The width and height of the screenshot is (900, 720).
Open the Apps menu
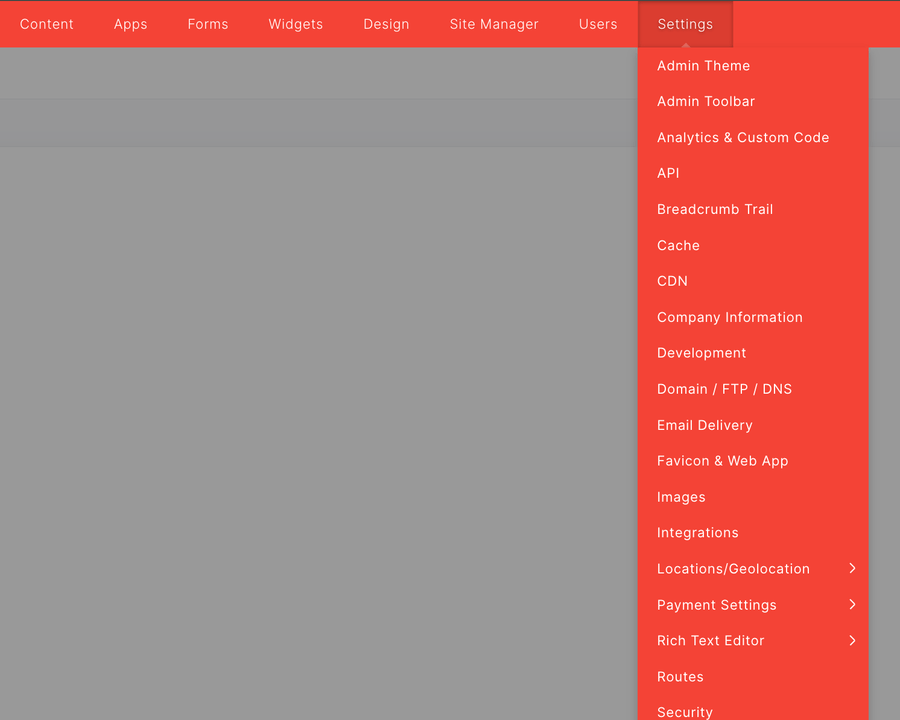coord(130,24)
